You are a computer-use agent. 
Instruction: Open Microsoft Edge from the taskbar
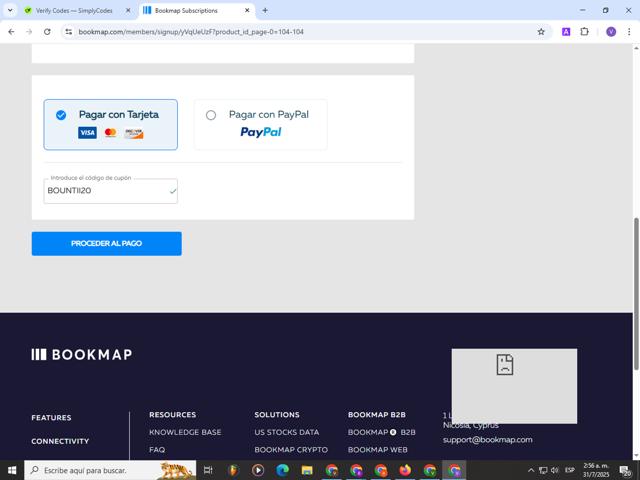[282, 470]
